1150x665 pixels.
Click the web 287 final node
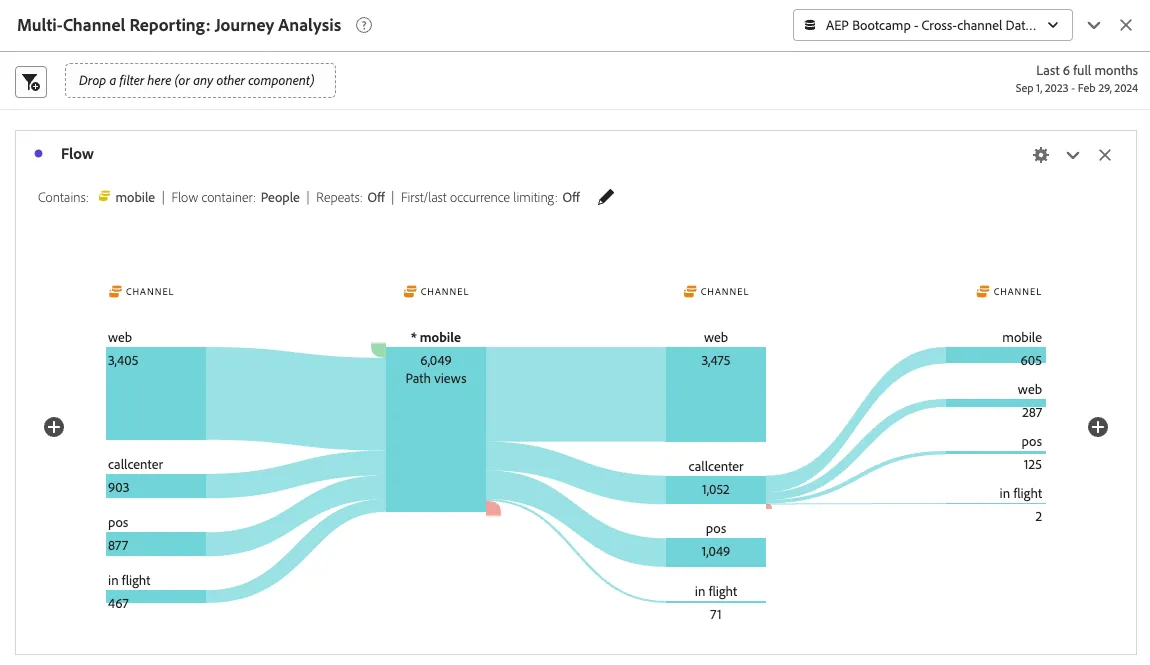pos(996,403)
